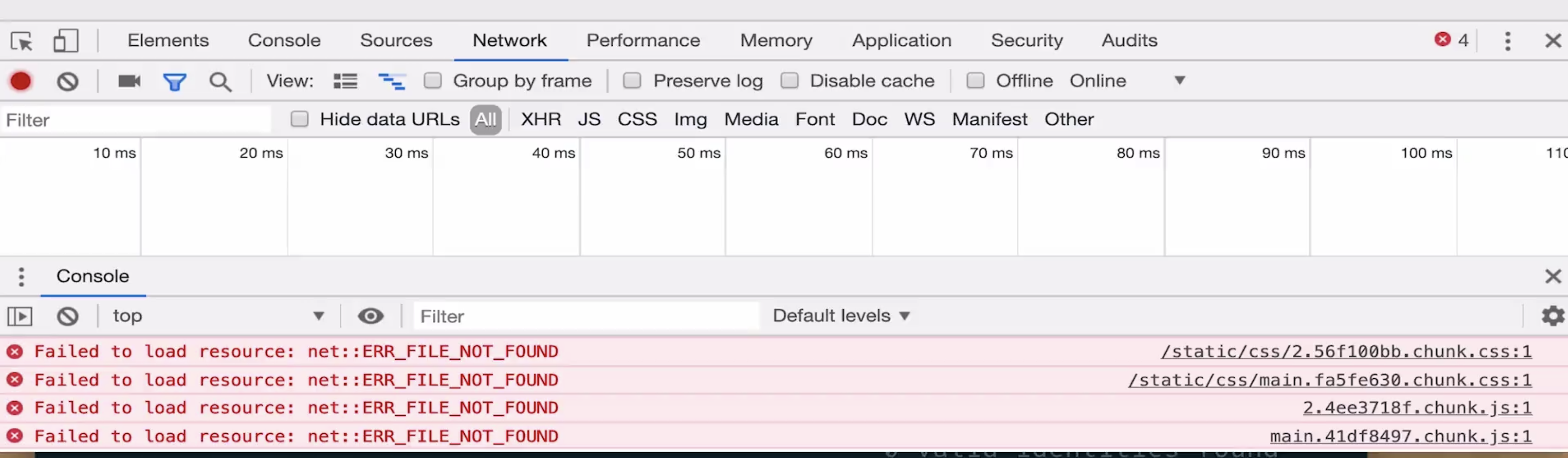Clear the network log
The width and height of the screenshot is (1568, 458).
coord(67,81)
